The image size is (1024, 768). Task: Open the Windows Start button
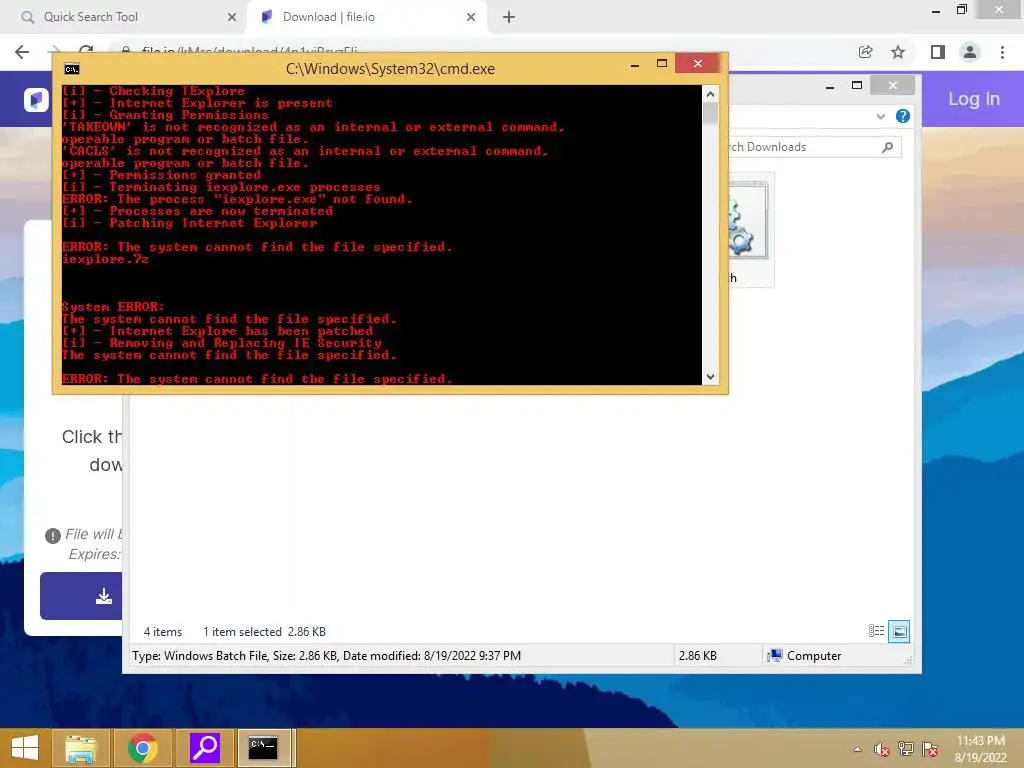click(25, 748)
